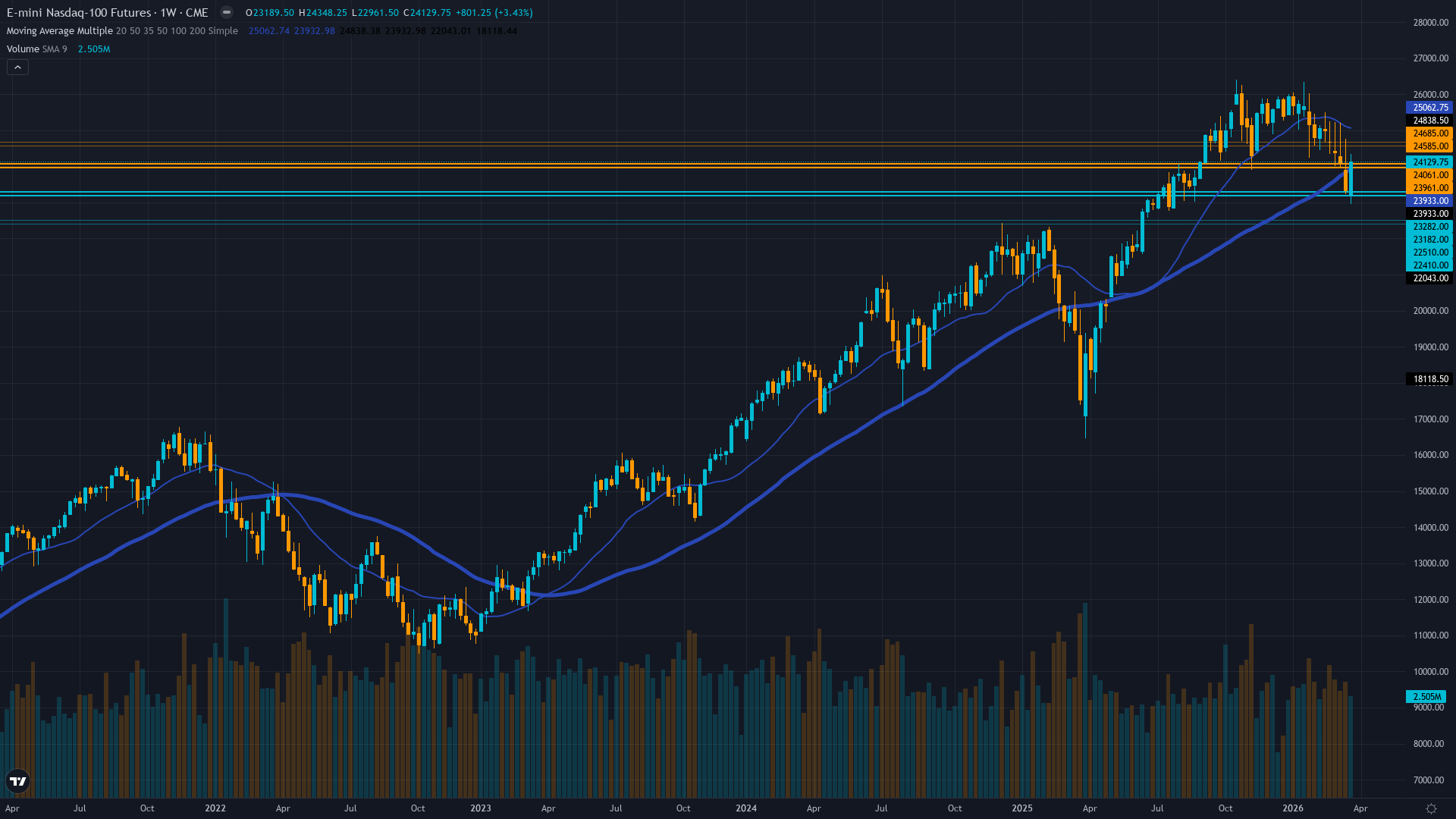1456x819 pixels.
Task: Click the 2026 label on time axis
Action: point(1293,808)
